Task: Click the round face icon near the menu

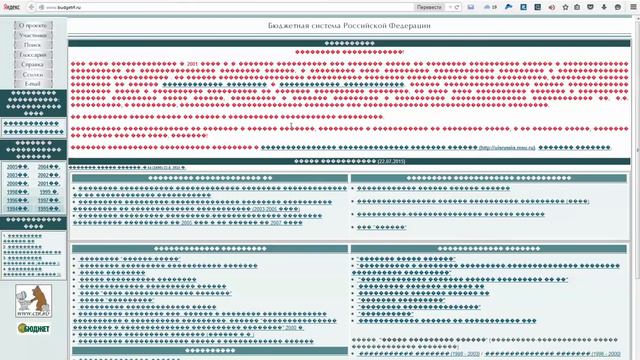Action: pyautogui.click(x=618, y=7)
